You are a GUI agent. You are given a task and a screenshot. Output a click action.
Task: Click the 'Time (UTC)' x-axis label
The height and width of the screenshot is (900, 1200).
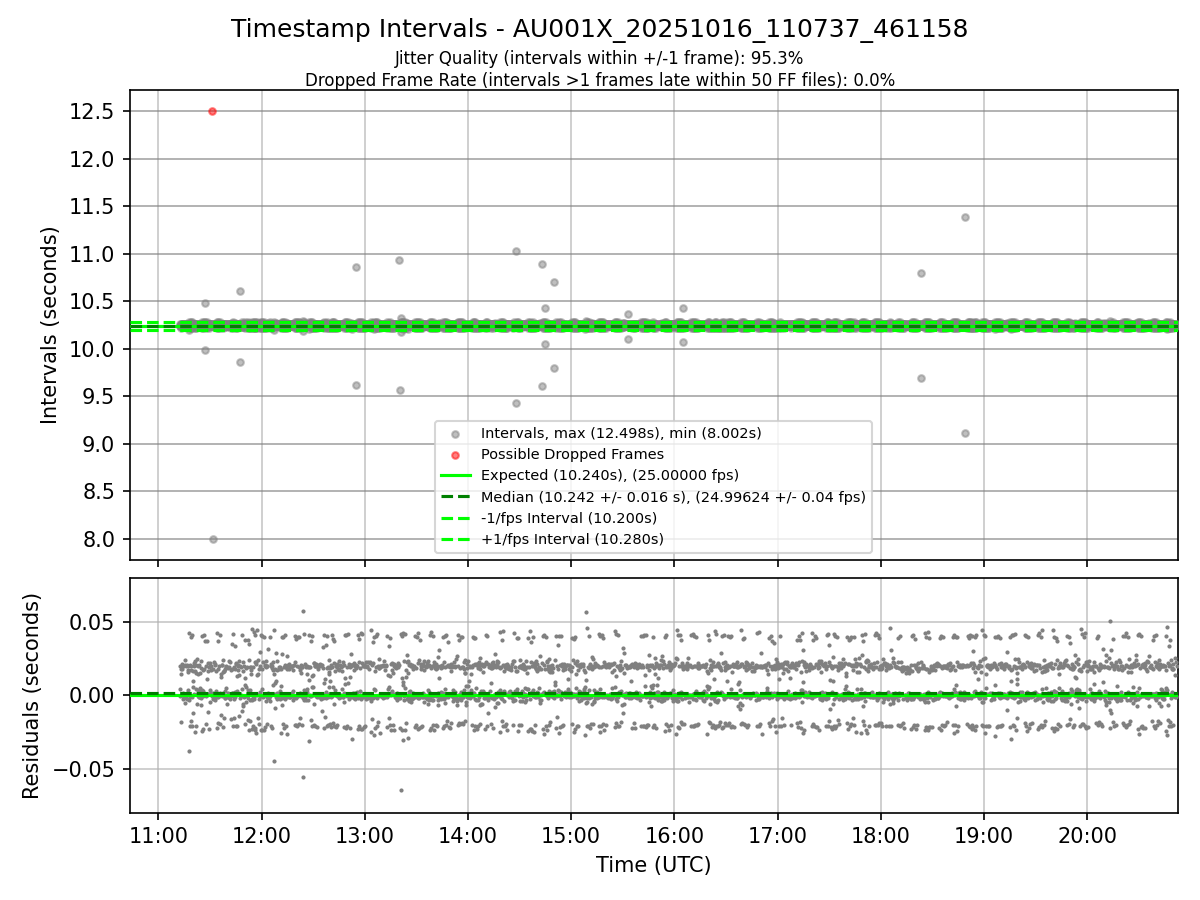[653, 865]
